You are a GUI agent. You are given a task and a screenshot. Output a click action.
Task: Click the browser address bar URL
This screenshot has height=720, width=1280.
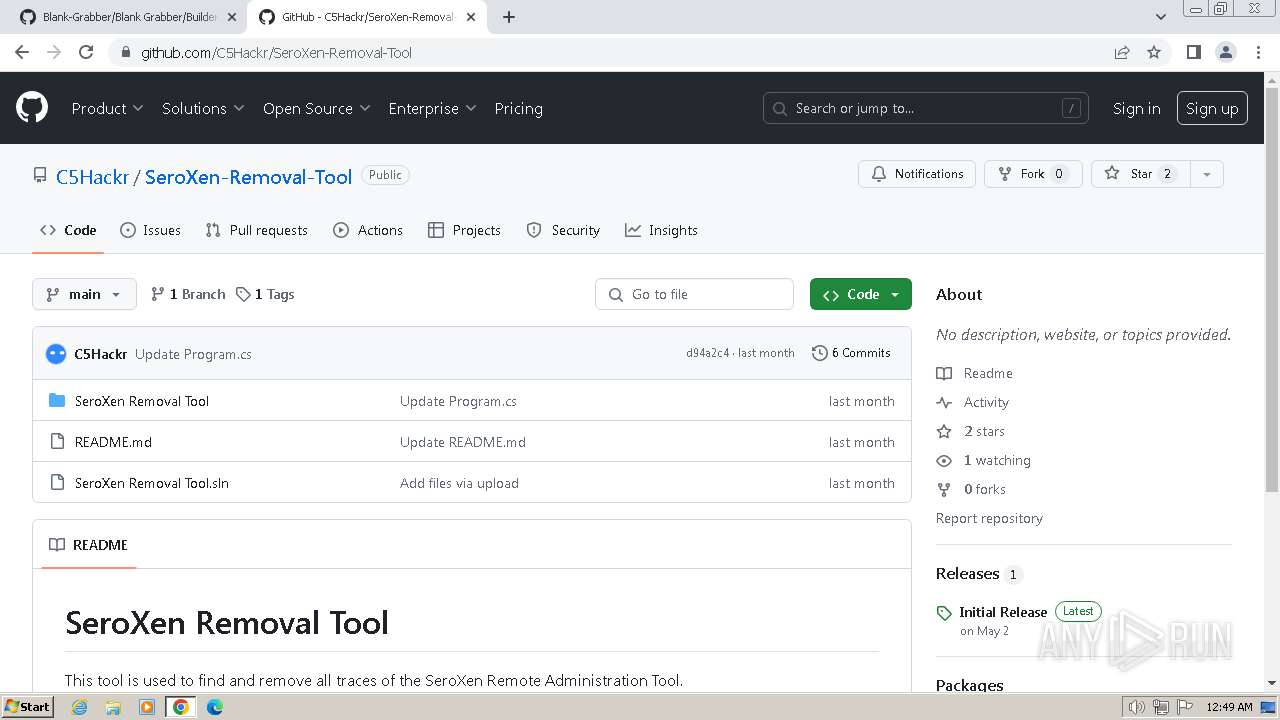coord(276,52)
